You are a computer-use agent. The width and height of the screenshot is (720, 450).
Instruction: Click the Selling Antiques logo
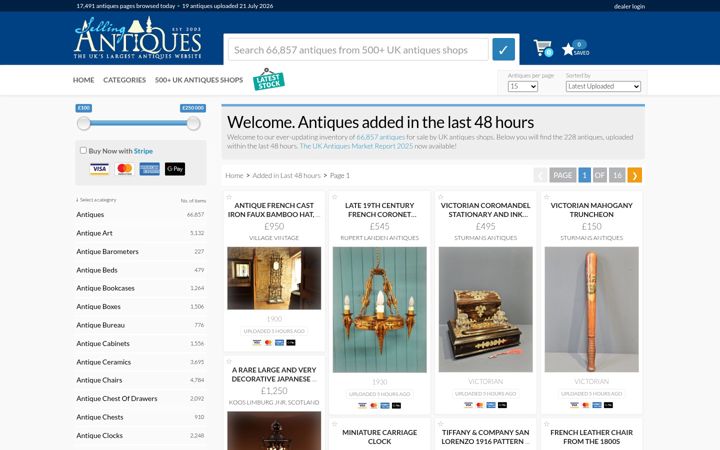point(138,39)
